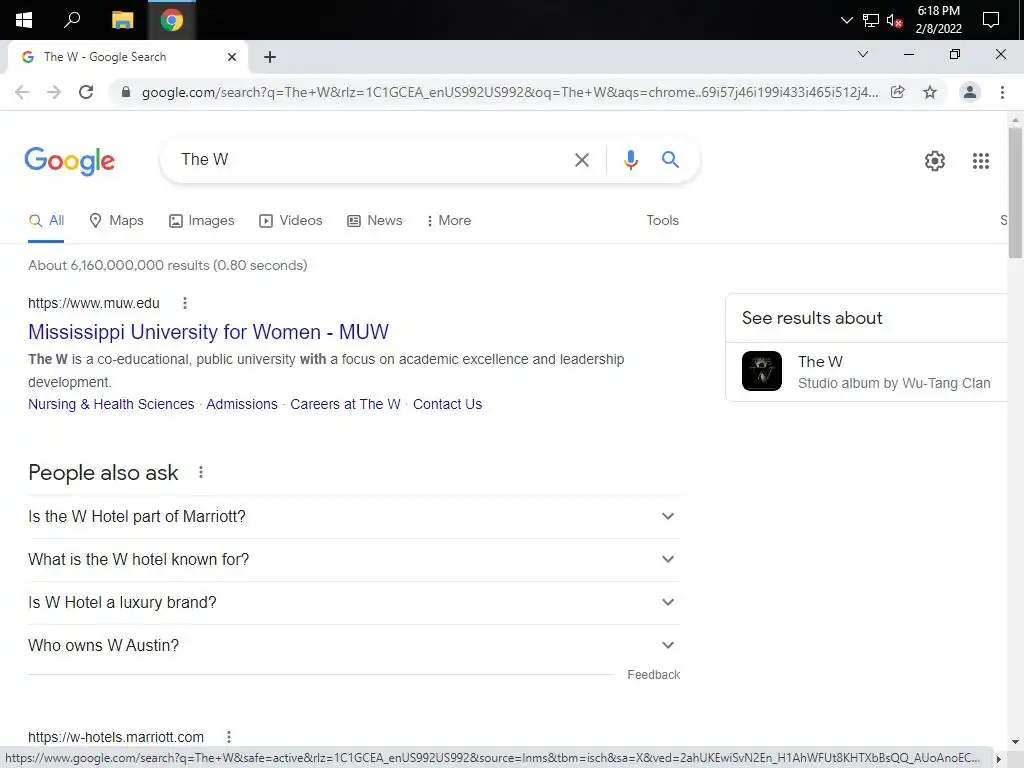Open the Careers at The W sitelink

click(345, 404)
